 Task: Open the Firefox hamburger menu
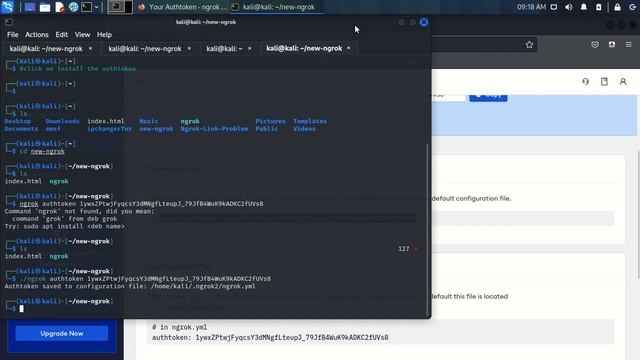tap(629, 44)
